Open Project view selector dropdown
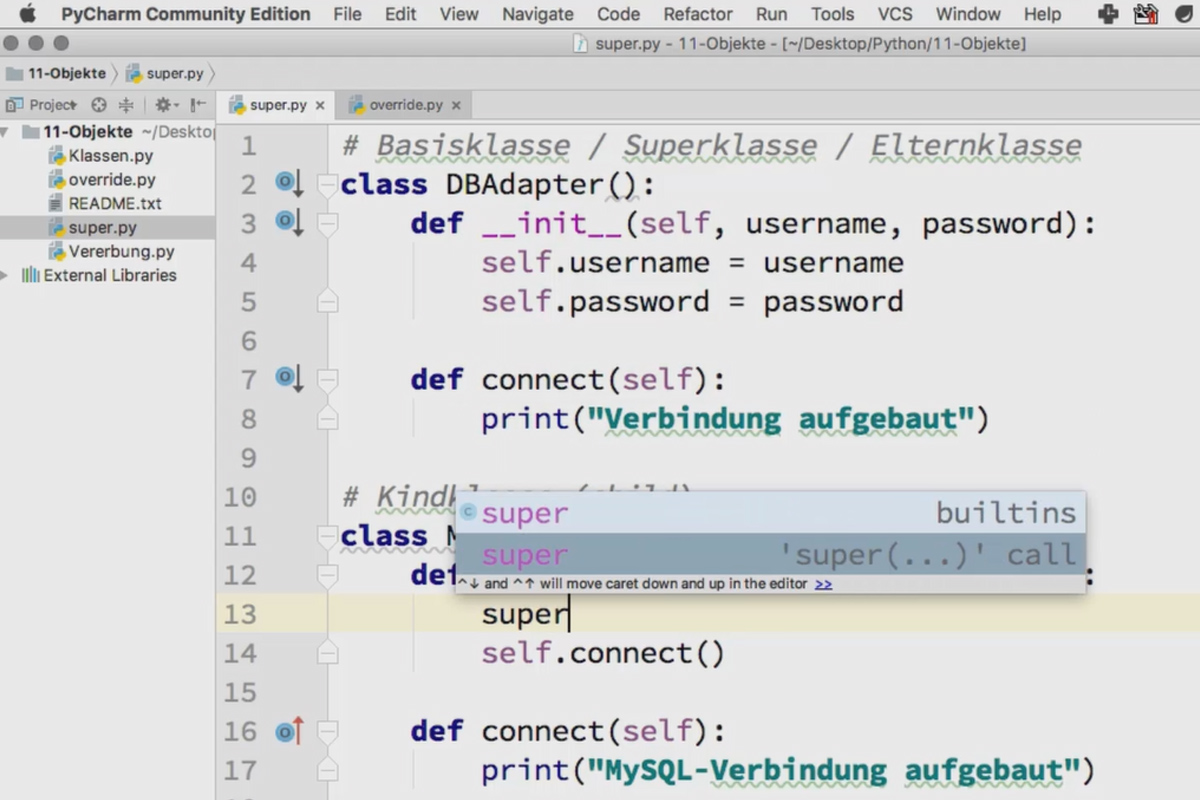This screenshot has height=800, width=1200. pos(42,105)
